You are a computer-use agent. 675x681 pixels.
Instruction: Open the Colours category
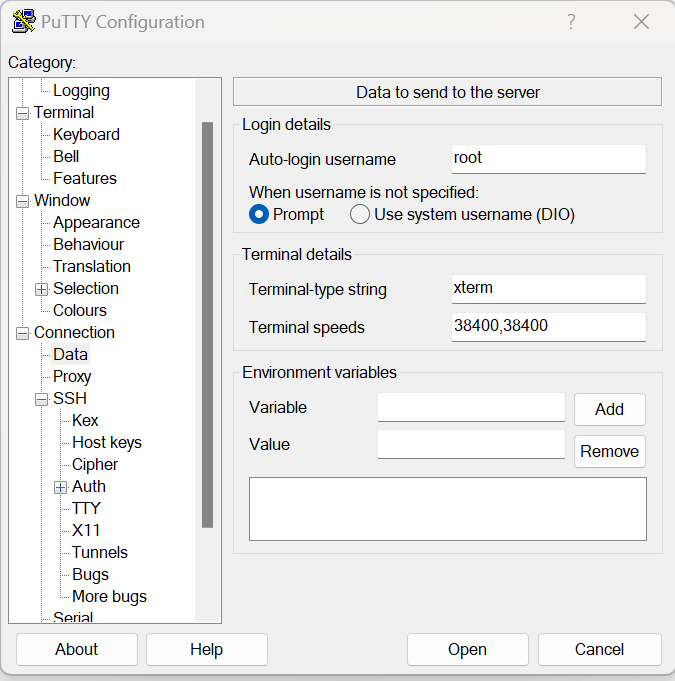80,311
